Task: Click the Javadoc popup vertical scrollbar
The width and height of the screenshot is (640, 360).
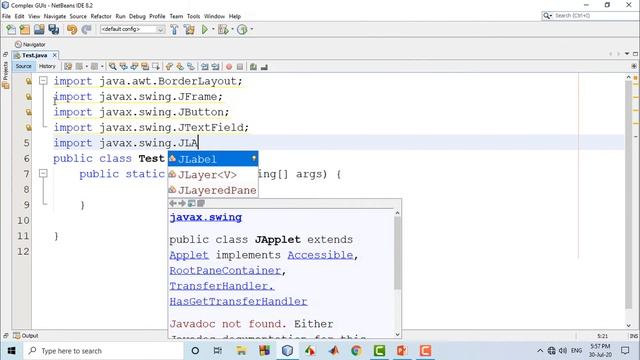Action: click(x=398, y=253)
